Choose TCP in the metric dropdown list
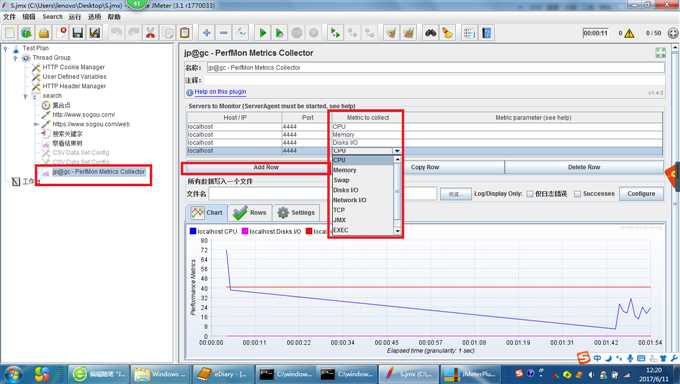The width and height of the screenshot is (680, 384). coord(362,210)
